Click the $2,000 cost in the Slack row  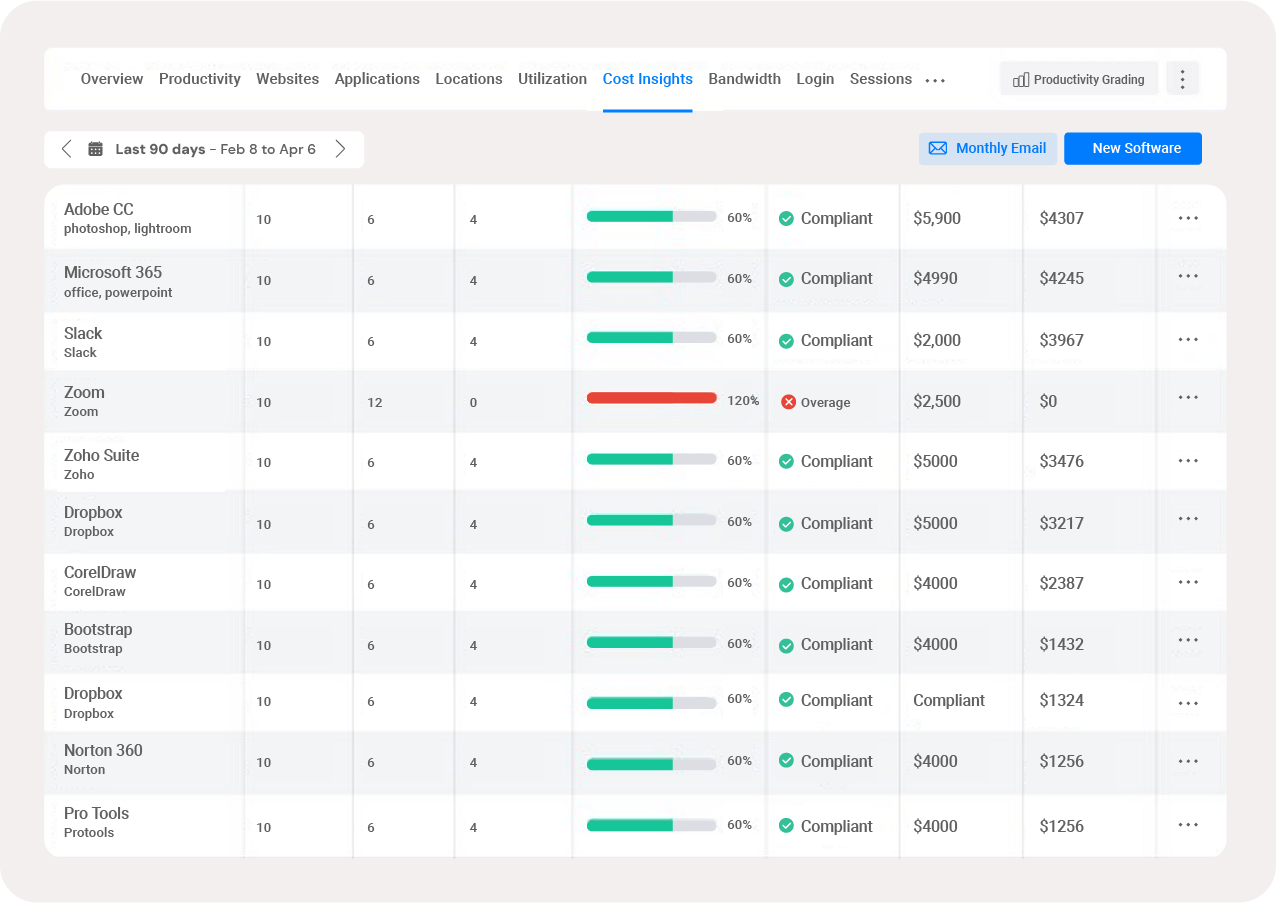(937, 340)
